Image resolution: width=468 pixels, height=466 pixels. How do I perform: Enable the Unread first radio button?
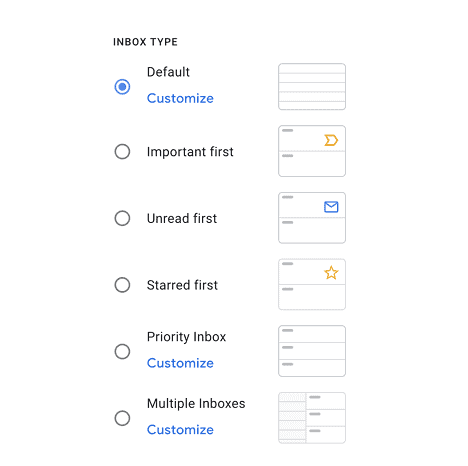coord(122,218)
